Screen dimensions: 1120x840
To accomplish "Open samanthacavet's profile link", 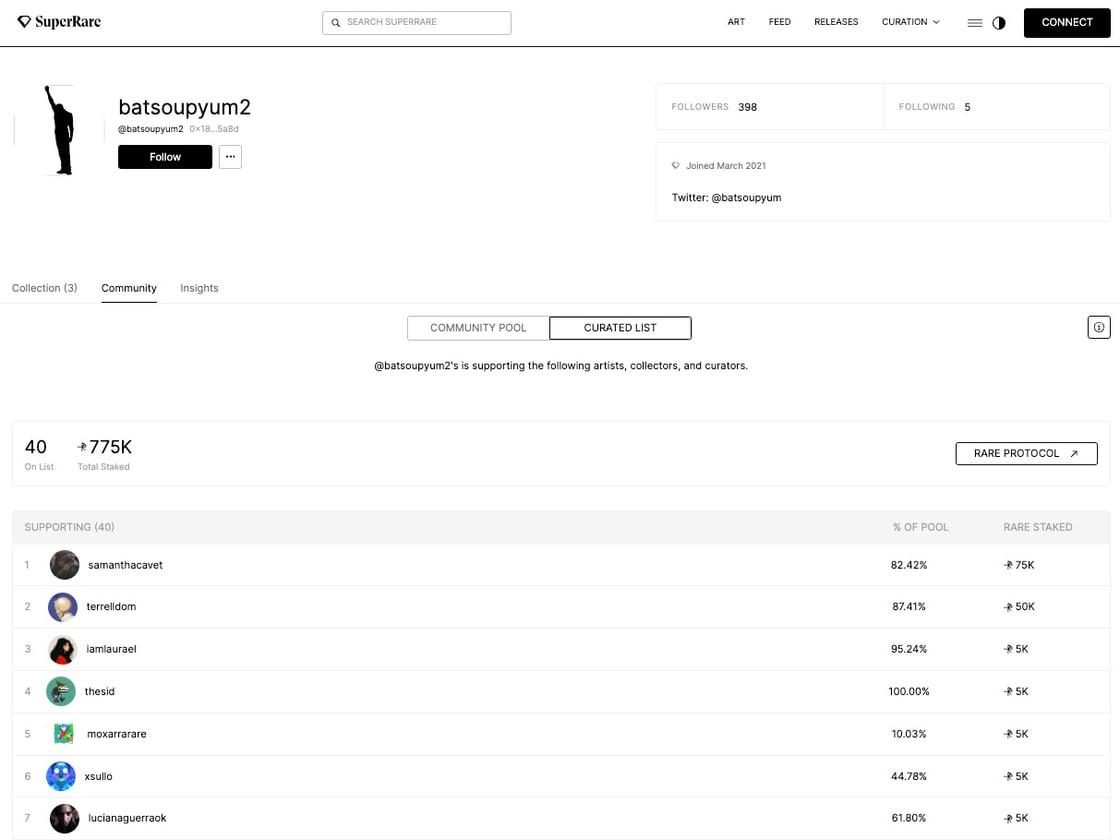I will point(125,564).
